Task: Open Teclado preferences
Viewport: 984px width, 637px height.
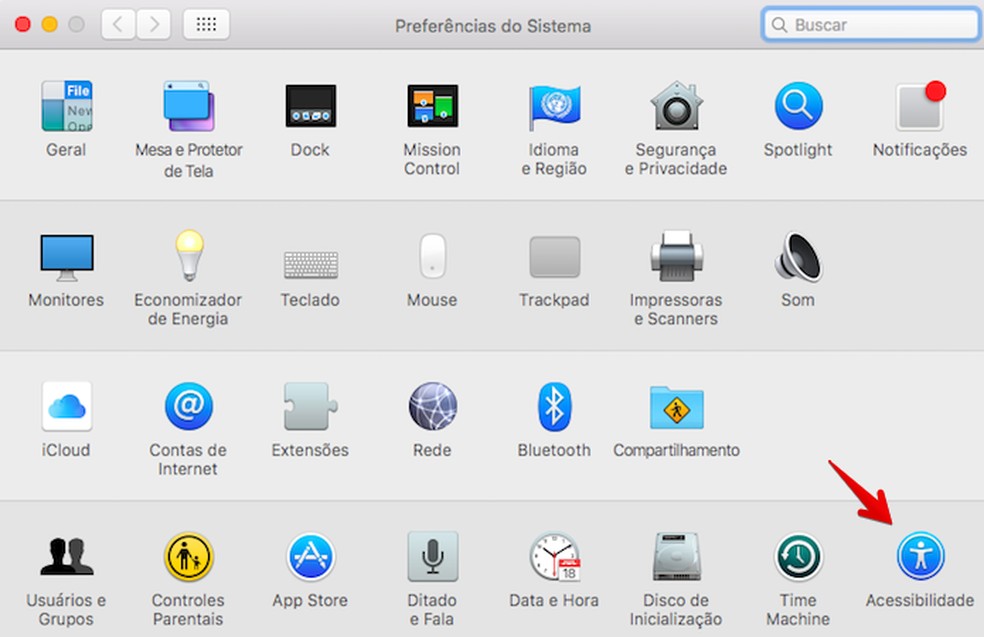Action: coord(310,259)
